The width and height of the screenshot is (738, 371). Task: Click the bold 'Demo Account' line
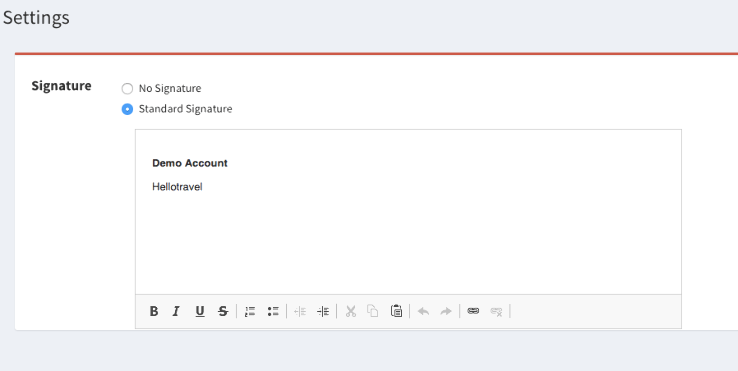coord(190,163)
